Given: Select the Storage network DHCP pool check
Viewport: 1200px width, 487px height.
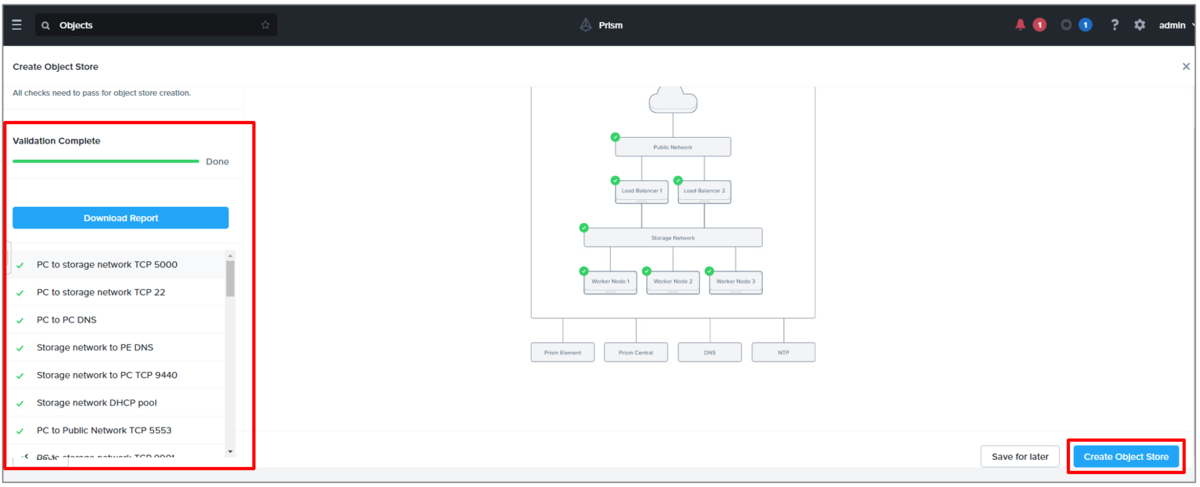Looking at the screenshot, I should (x=119, y=403).
